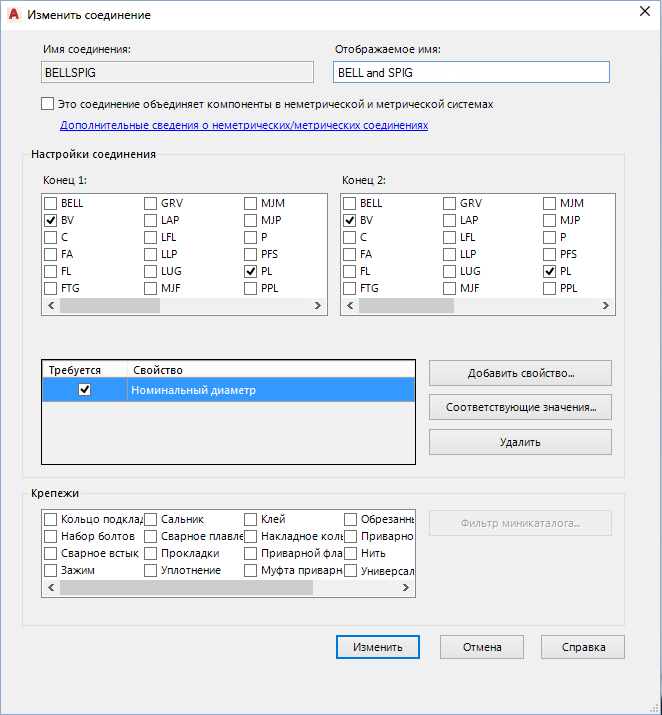Check GRV in Конец 2 list
The height and width of the screenshot is (715, 662).
click(450, 203)
